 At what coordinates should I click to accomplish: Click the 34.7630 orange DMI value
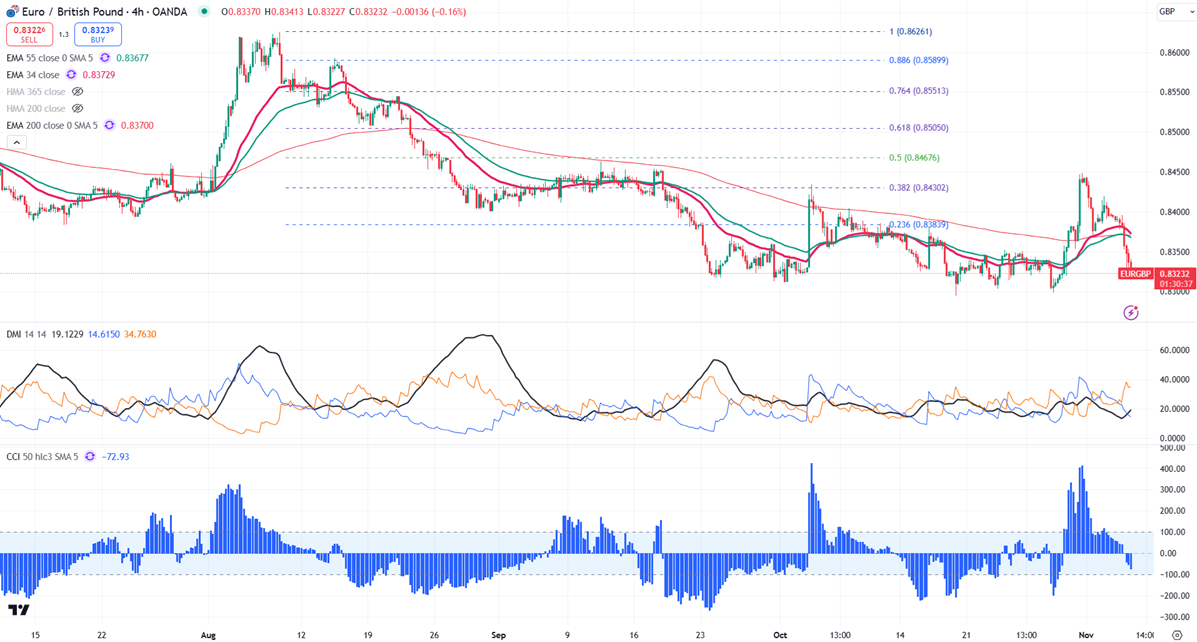pos(140,334)
